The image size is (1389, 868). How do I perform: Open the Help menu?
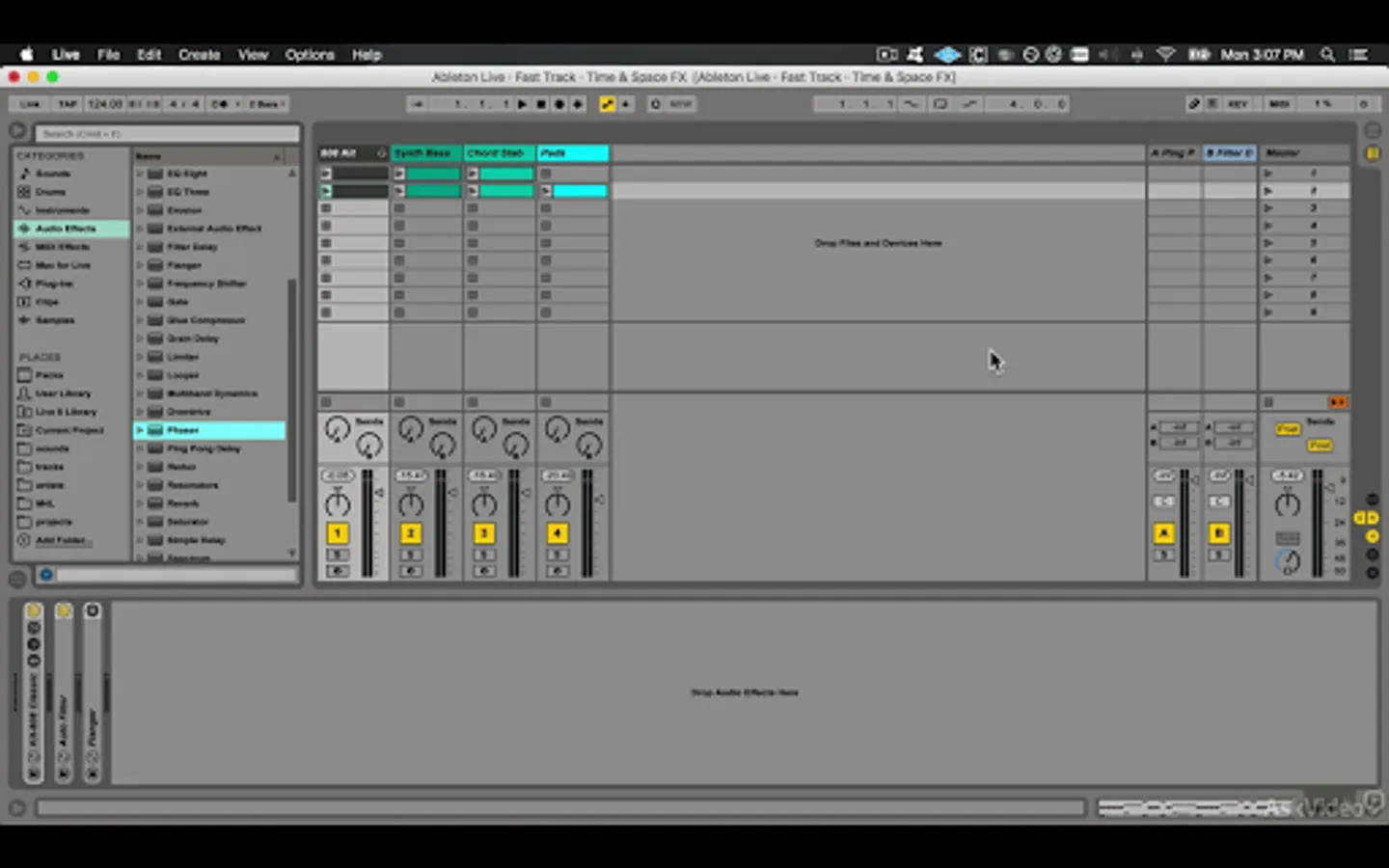pyautogui.click(x=367, y=55)
